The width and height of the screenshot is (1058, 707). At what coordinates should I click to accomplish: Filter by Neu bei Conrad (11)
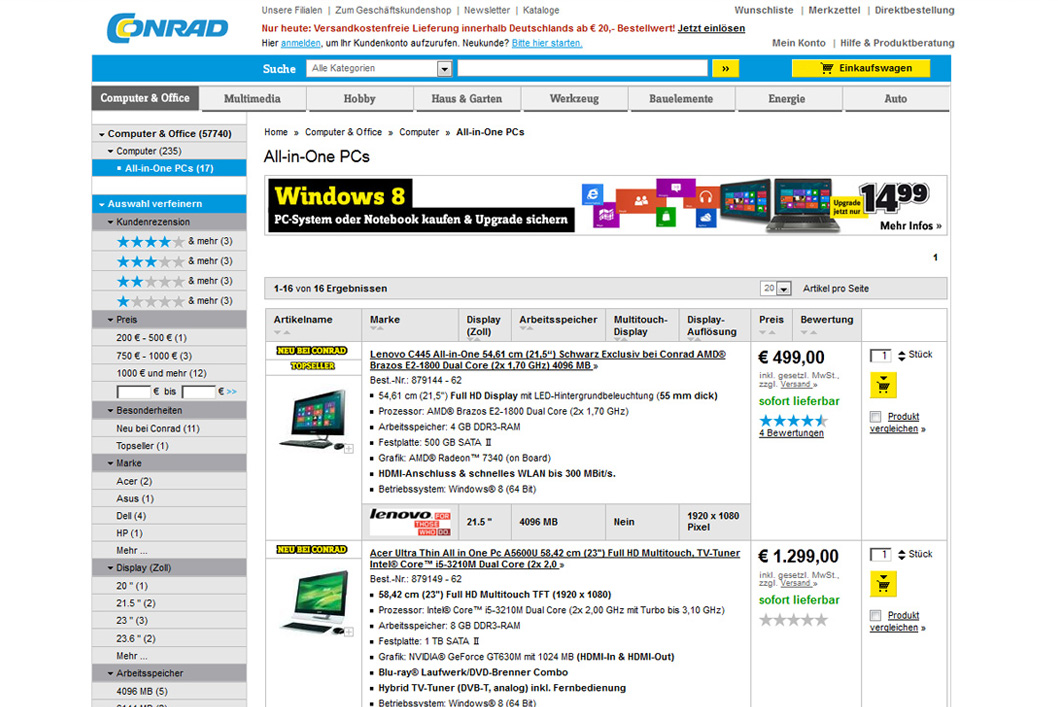(x=158, y=428)
